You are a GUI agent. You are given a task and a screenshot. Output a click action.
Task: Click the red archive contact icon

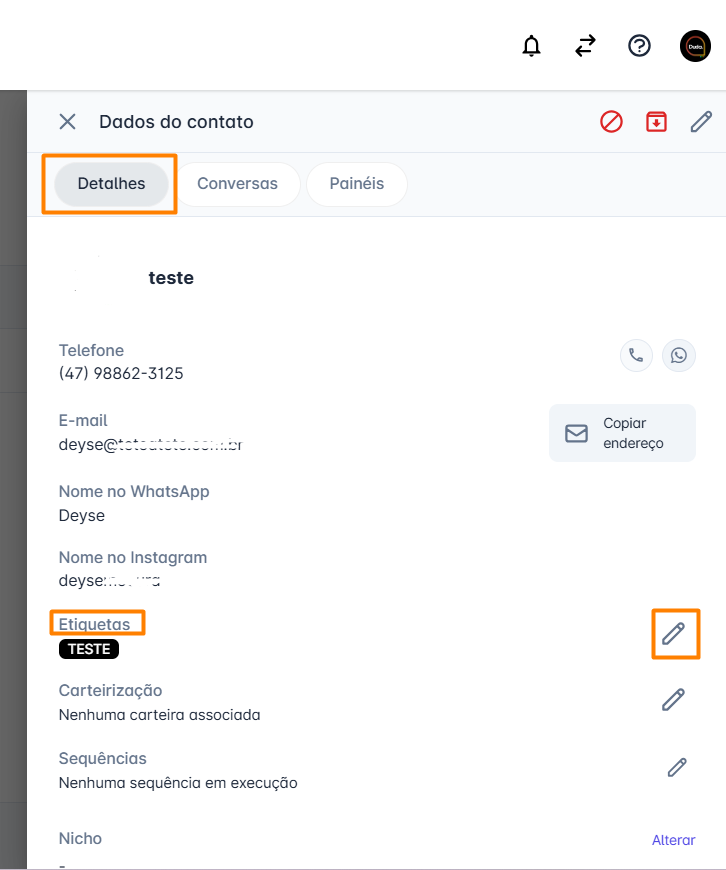pos(656,122)
